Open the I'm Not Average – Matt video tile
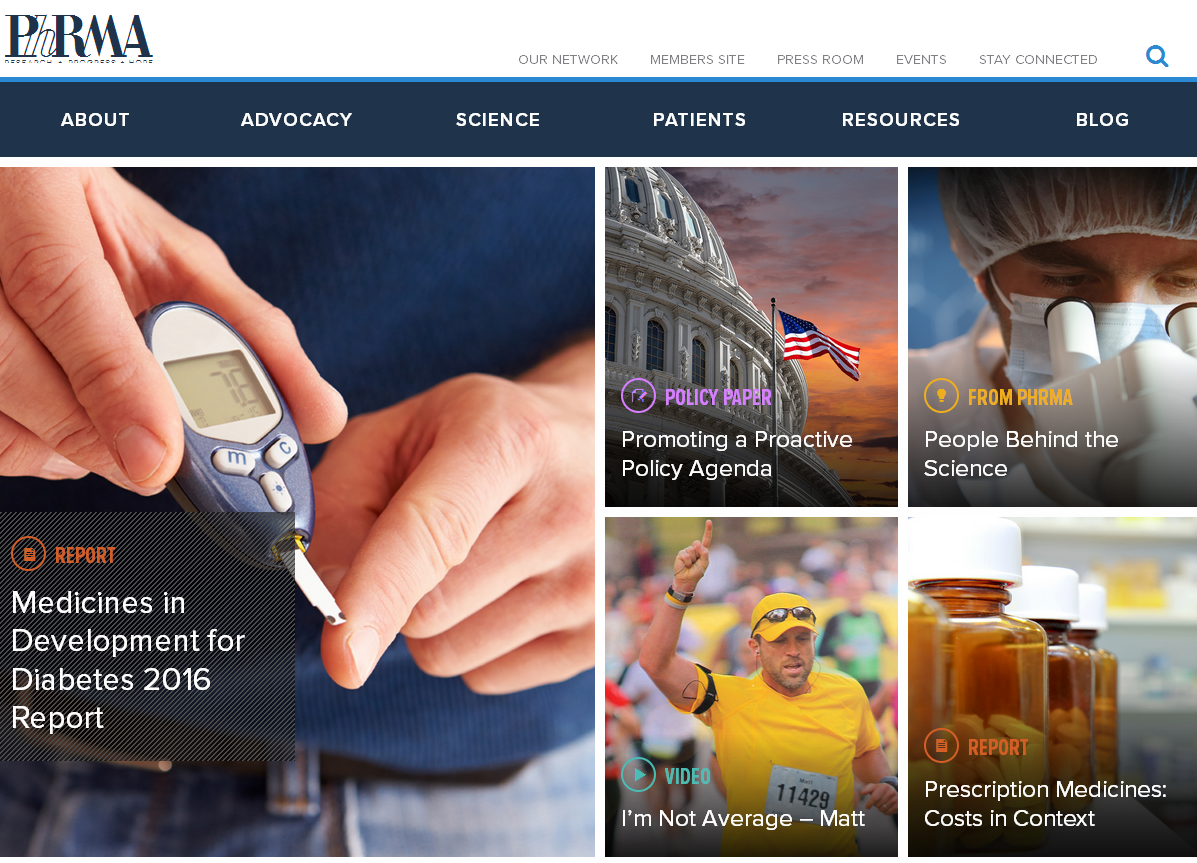The image size is (1197, 863). tap(751, 687)
